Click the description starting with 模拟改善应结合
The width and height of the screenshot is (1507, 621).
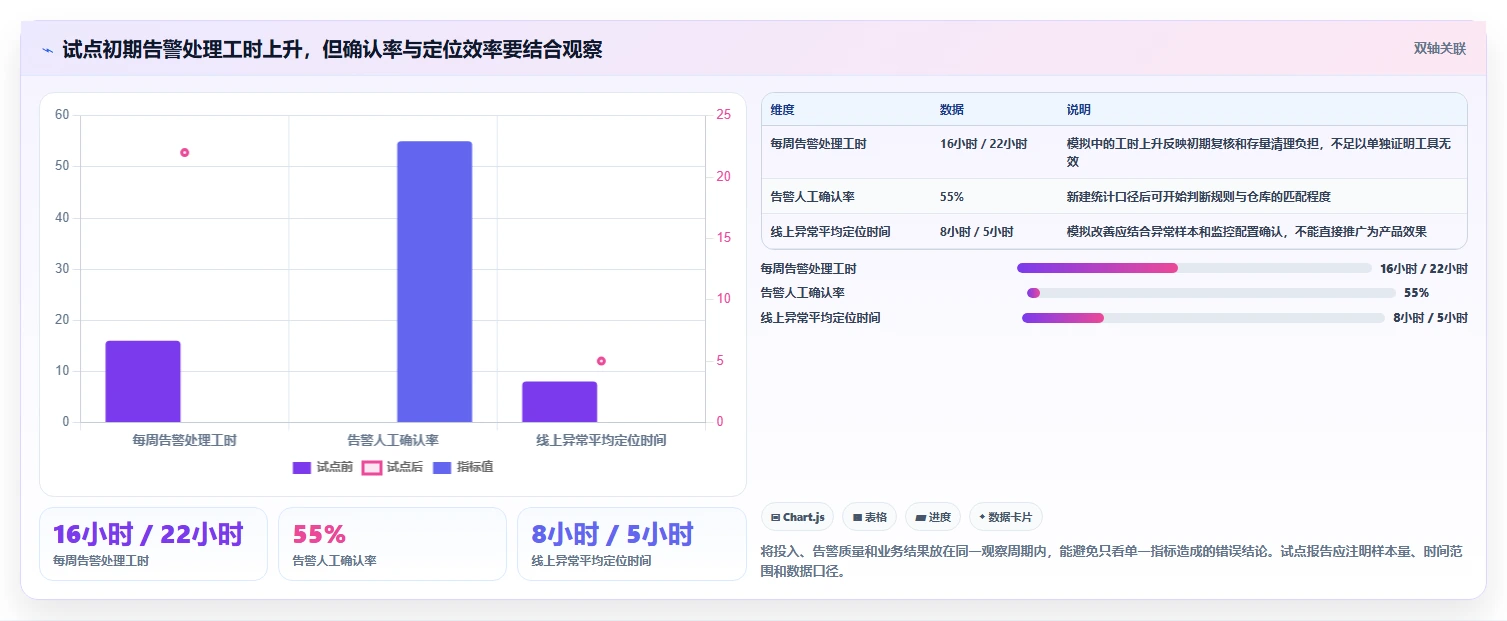tap(1246, 232)
